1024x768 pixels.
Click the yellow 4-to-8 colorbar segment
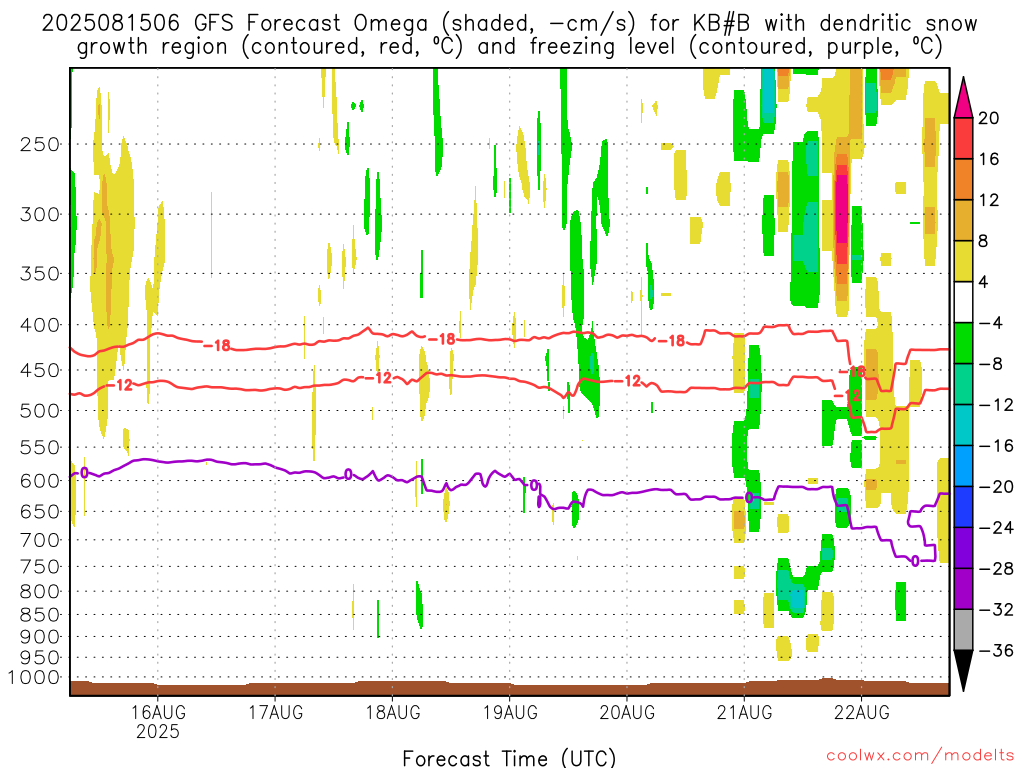pyautogui.click(x=963, y=261)
